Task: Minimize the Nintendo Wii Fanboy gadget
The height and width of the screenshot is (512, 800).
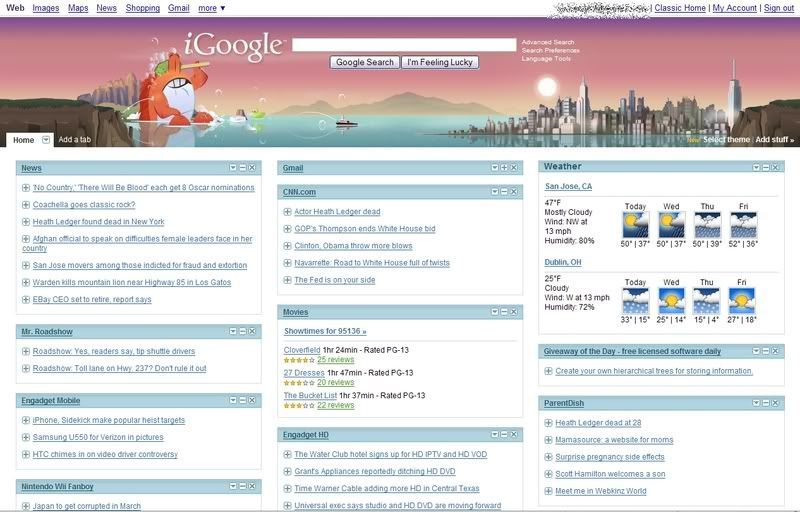Action: (243, 486)
